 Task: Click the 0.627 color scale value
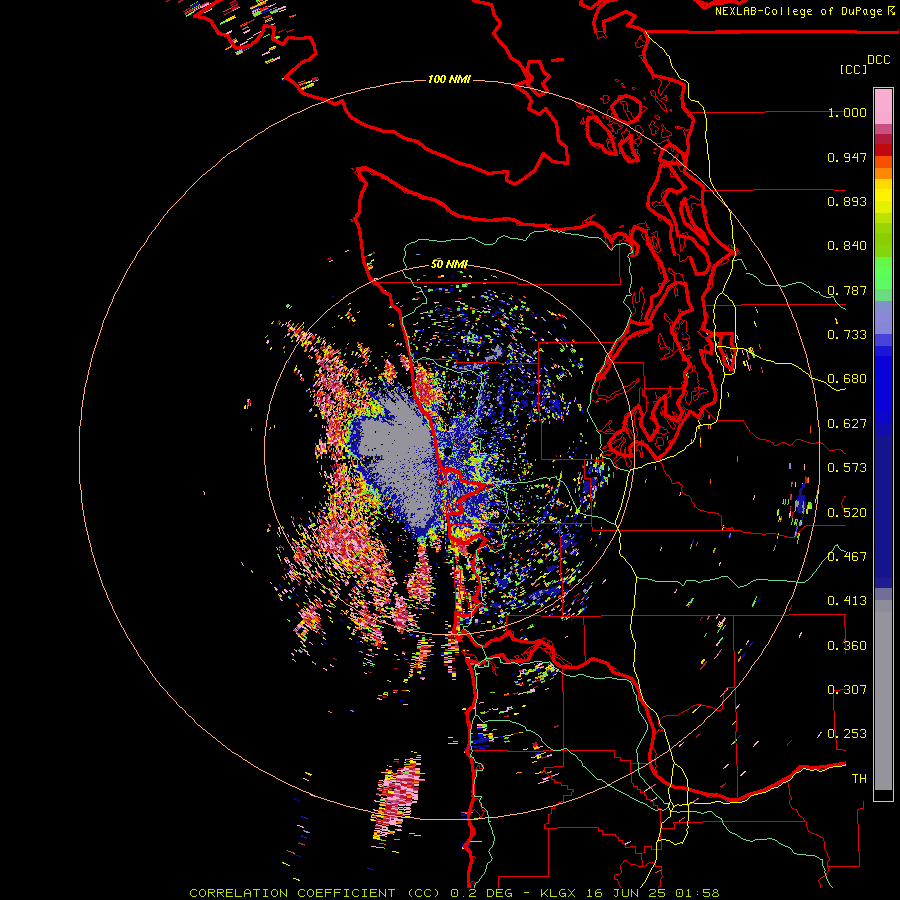coord(847,424)
